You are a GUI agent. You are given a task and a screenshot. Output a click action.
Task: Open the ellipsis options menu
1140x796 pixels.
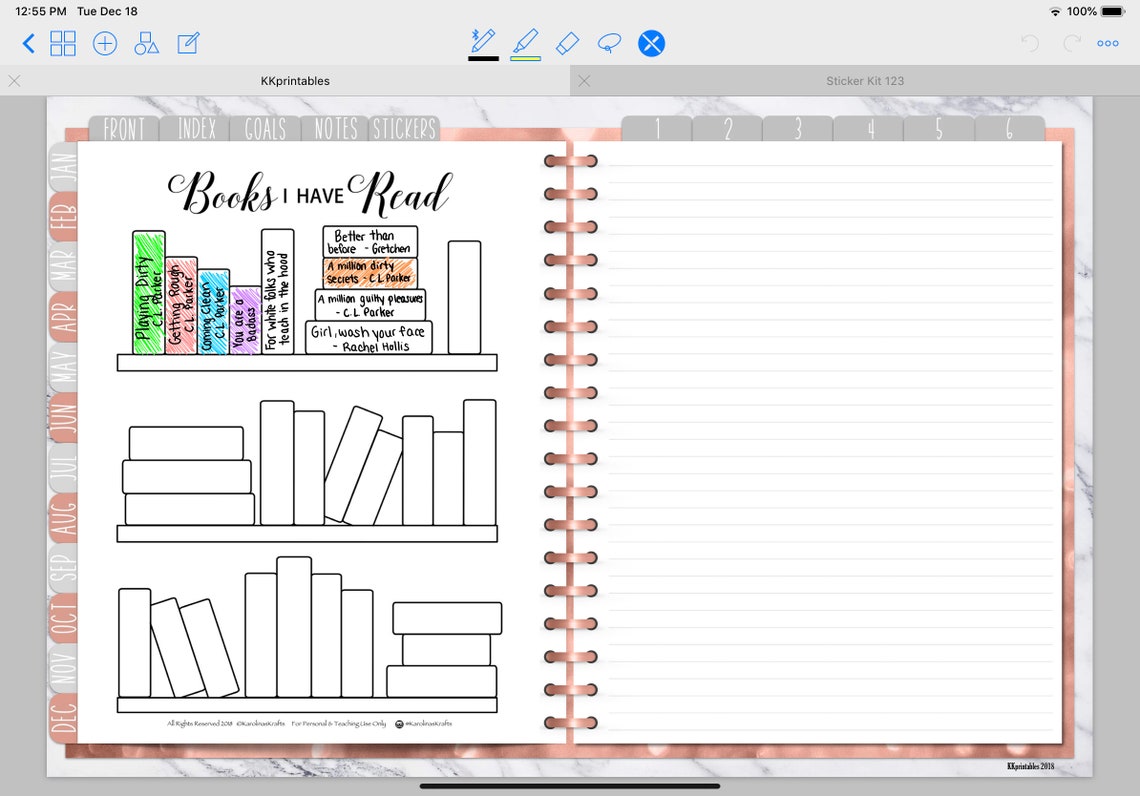pos(1107,42)
